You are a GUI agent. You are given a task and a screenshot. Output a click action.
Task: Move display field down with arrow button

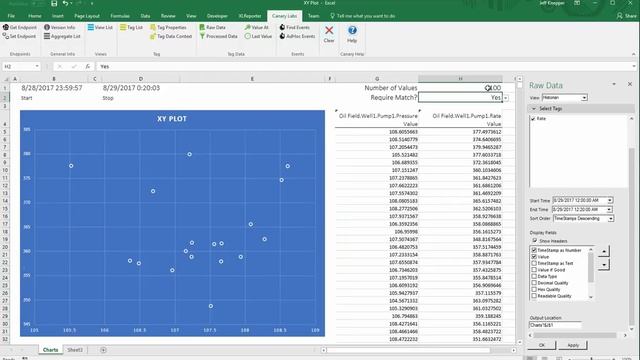point(604,265)
